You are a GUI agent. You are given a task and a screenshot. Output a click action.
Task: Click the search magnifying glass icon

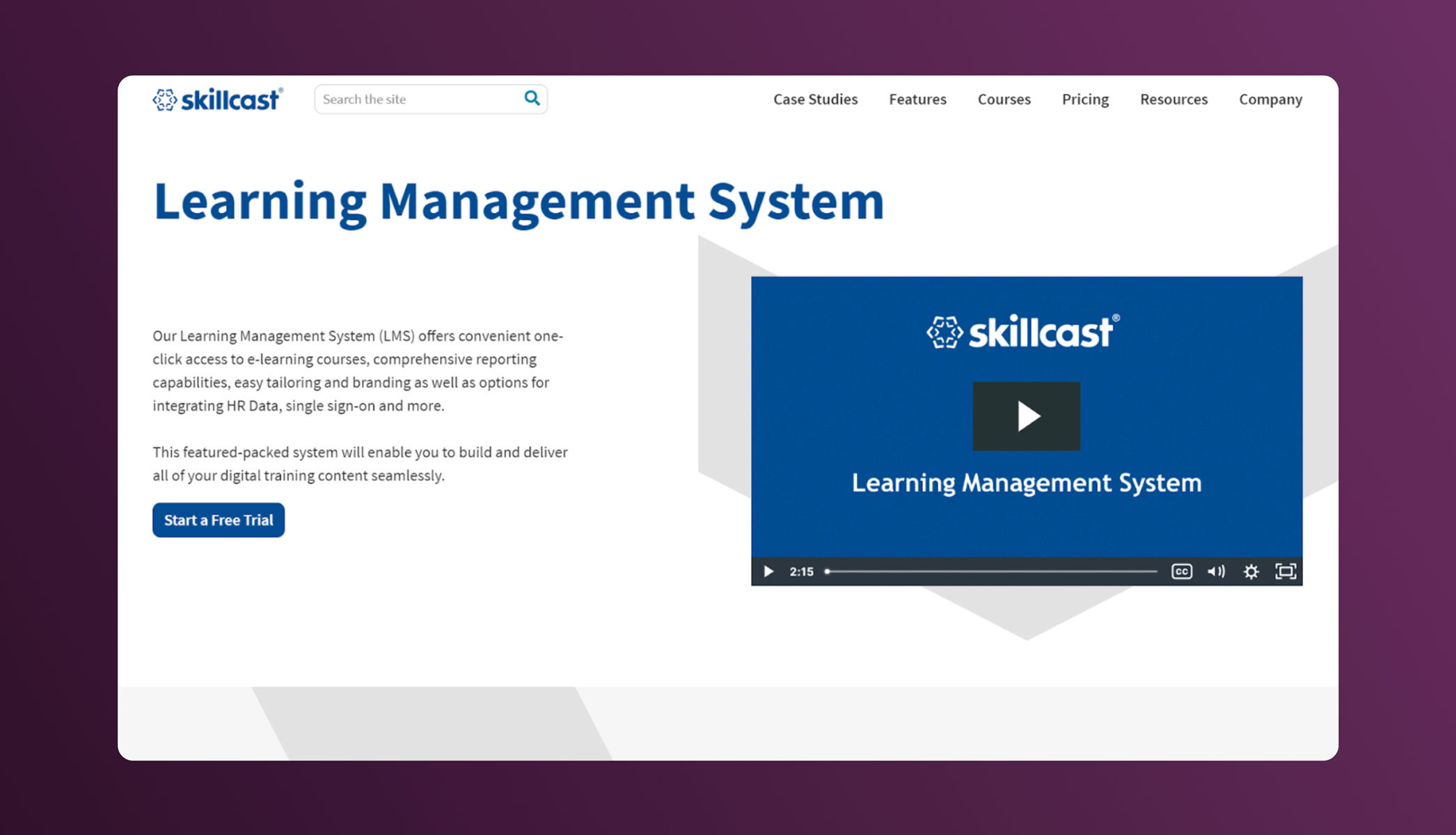click(x=532, y=99)
